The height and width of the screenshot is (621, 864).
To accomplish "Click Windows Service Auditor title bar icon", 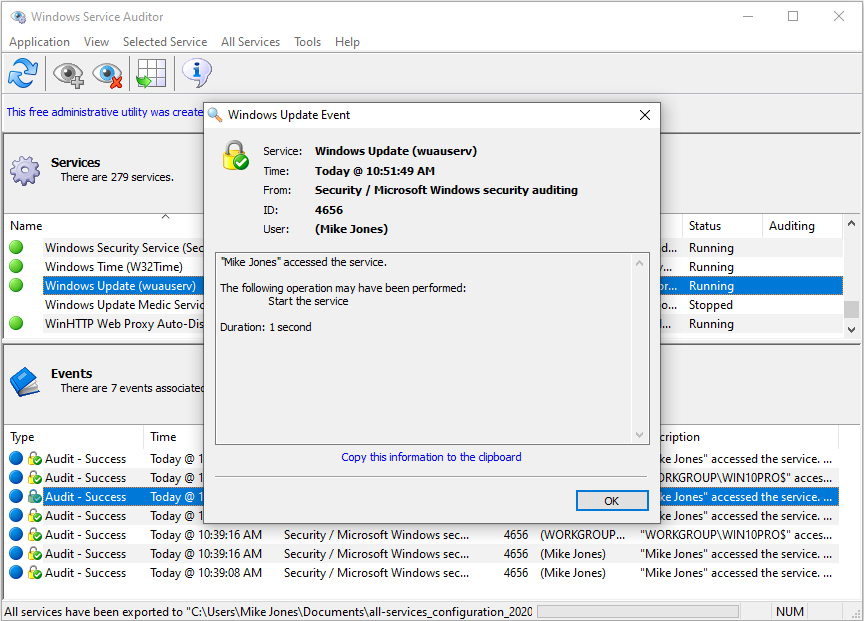I will tap(18, 17).
